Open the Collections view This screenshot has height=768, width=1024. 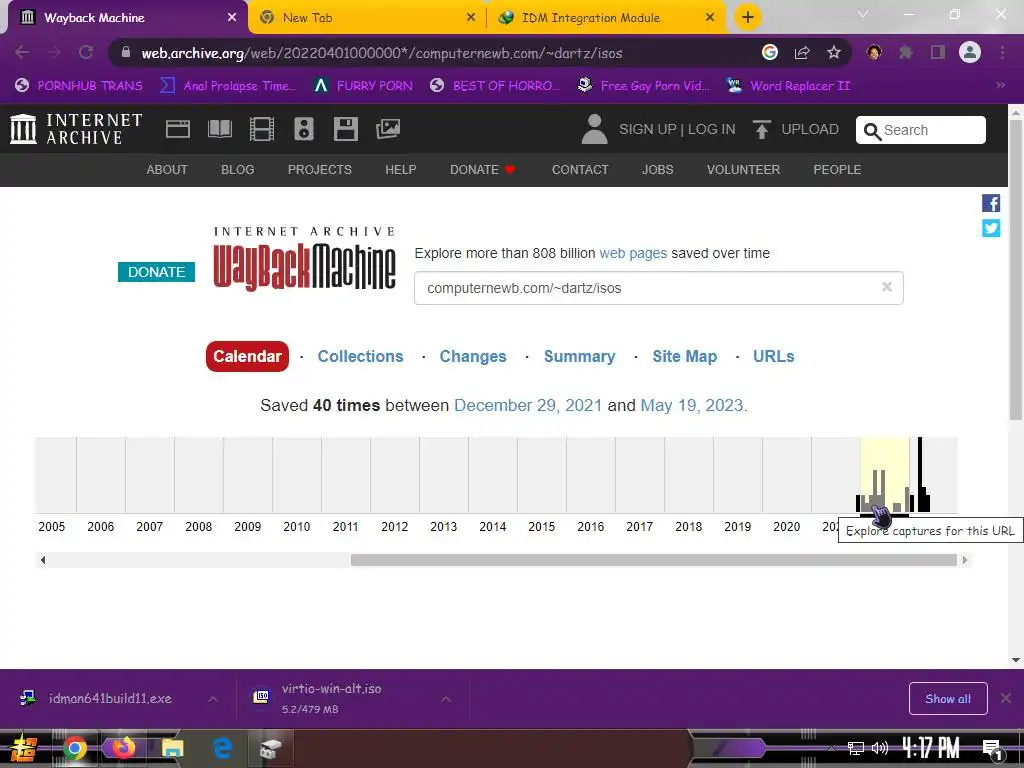360,356
